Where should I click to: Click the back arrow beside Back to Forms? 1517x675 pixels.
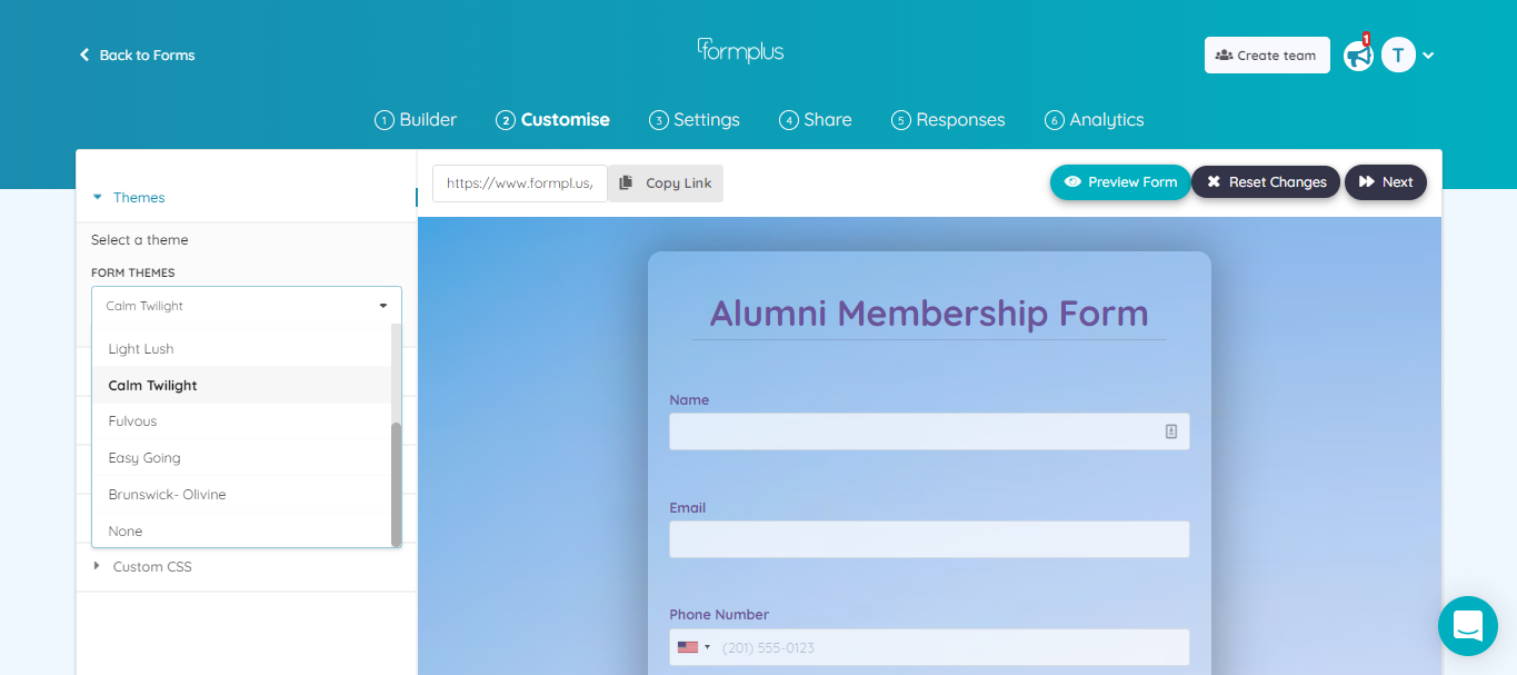(x=84, y=55)
